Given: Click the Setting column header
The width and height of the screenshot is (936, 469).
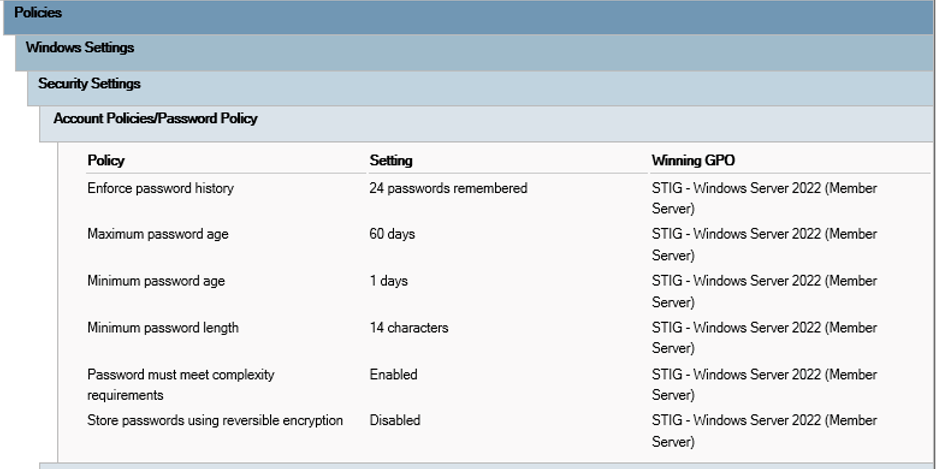Looking at the screenshot, I should pos(391,161).
